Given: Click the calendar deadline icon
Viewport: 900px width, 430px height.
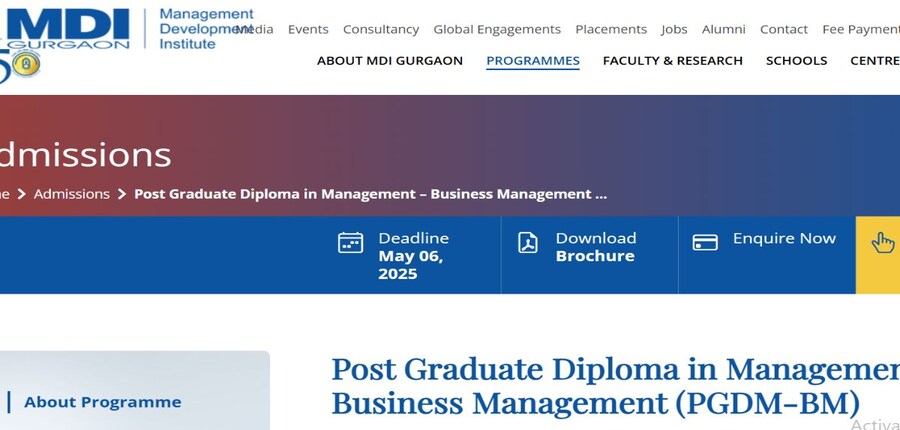Looking at the screenshot, I should (350, 243).
